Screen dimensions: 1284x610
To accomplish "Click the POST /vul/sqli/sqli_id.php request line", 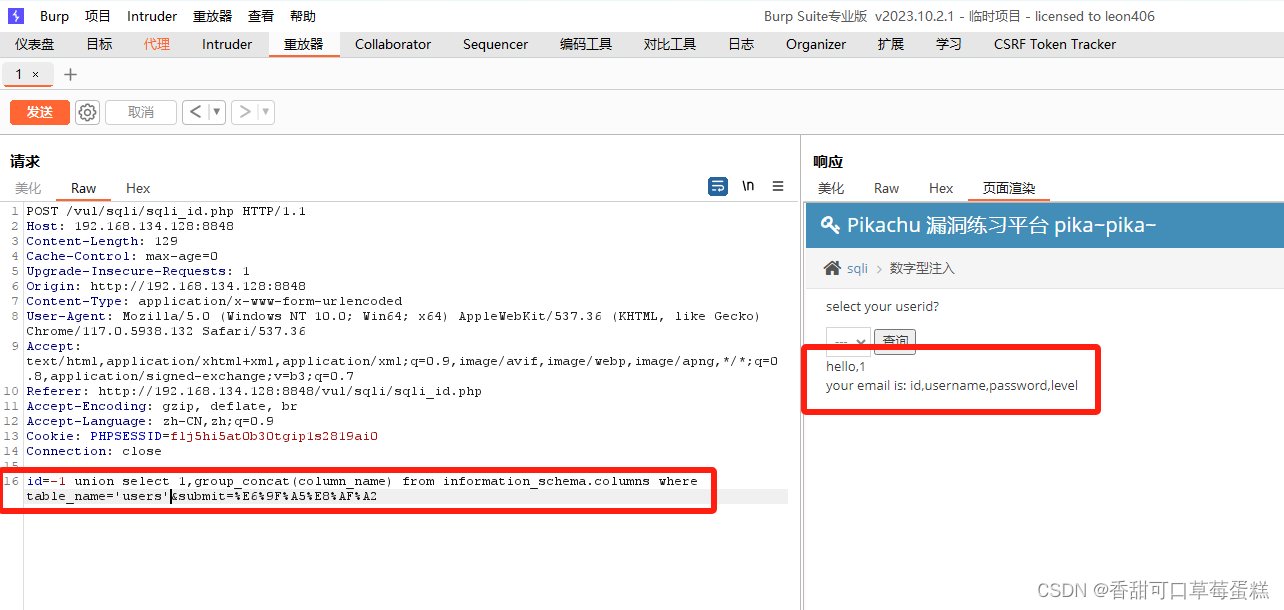I will [x=166, y=211].
